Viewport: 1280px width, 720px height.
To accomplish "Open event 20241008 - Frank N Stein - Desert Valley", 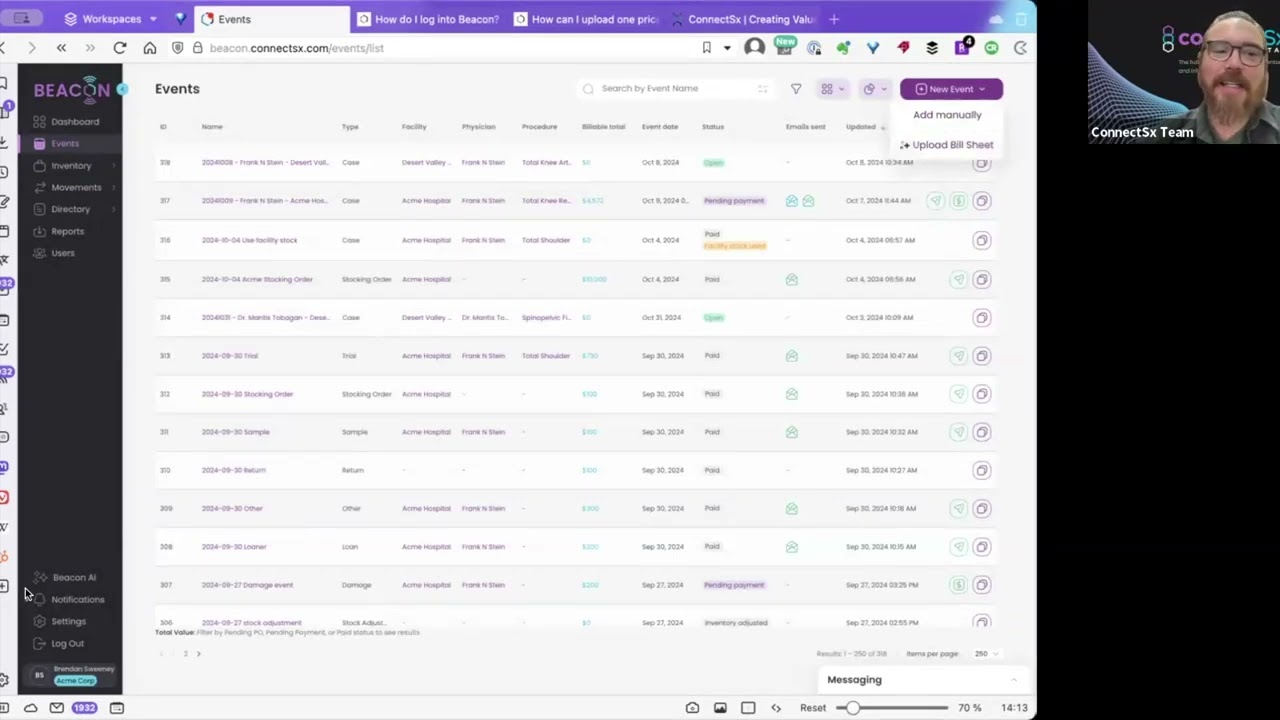I will (265, 162).
